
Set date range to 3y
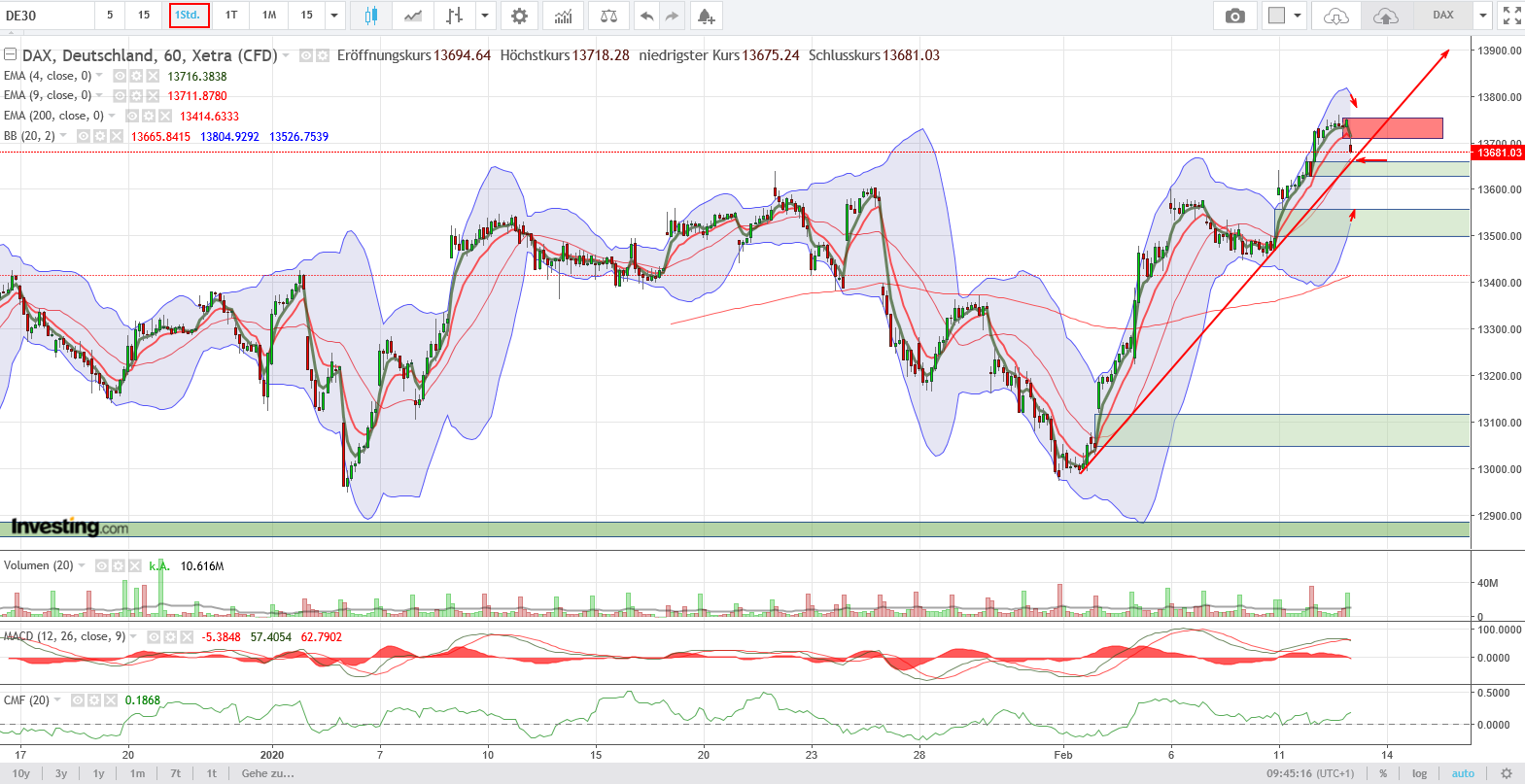click(61, 773)
